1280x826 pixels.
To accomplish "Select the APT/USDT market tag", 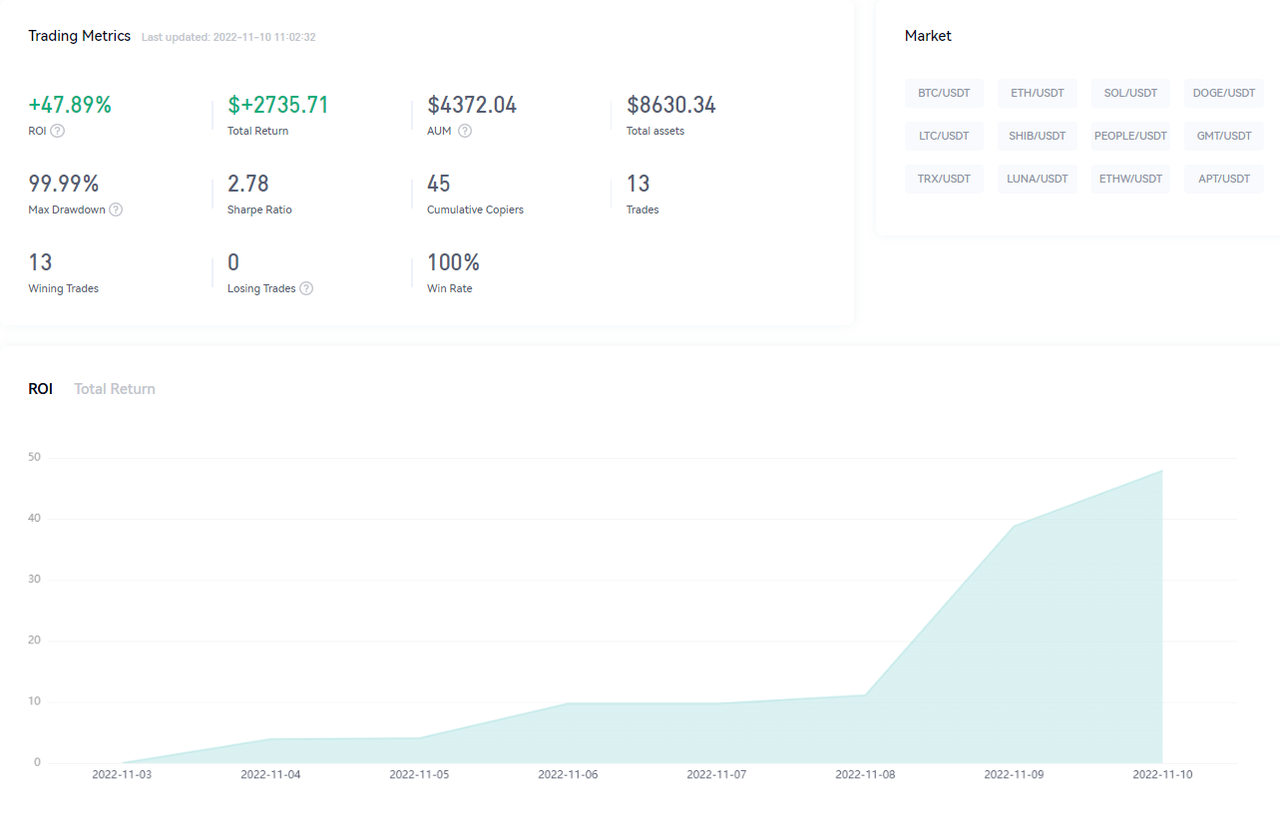I will pos(1223,179).
